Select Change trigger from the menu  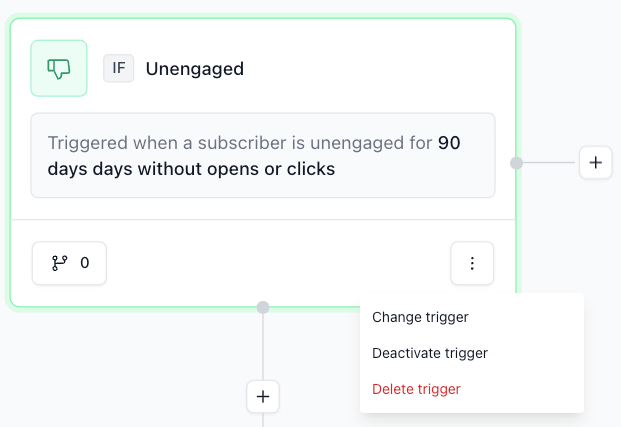[420, 317]
